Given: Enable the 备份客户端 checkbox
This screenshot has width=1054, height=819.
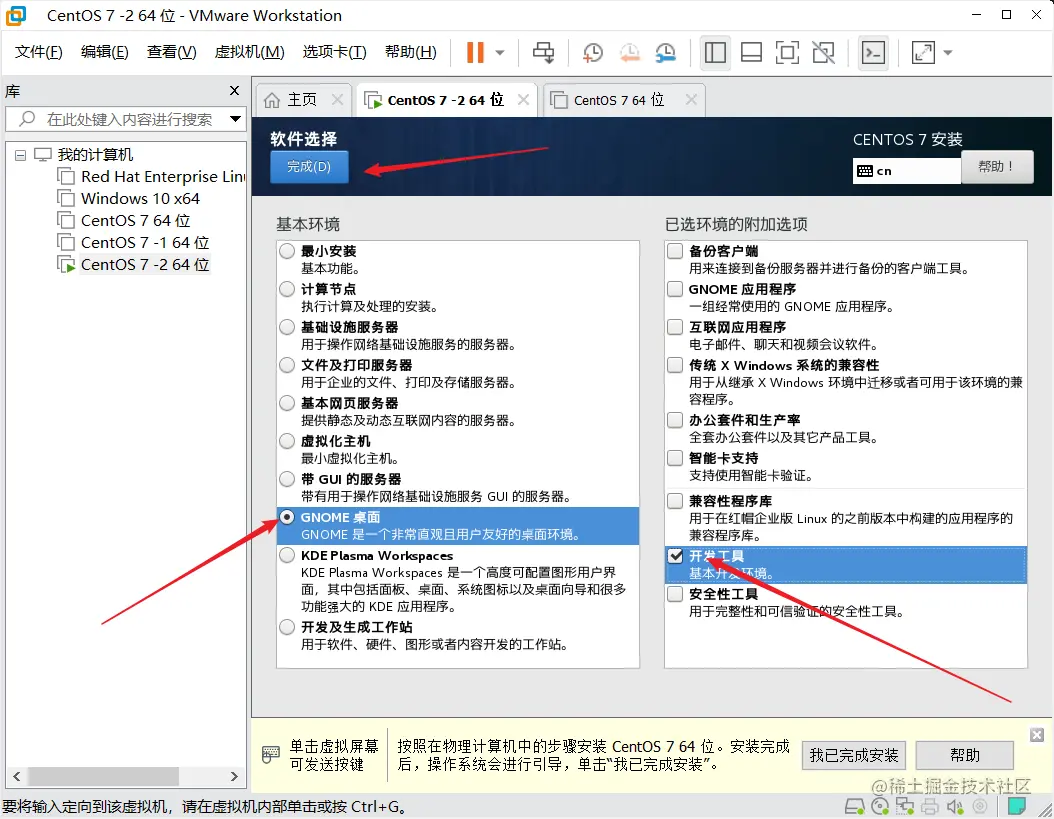Looking at the screenshot, I should click(x=675, y=251).
